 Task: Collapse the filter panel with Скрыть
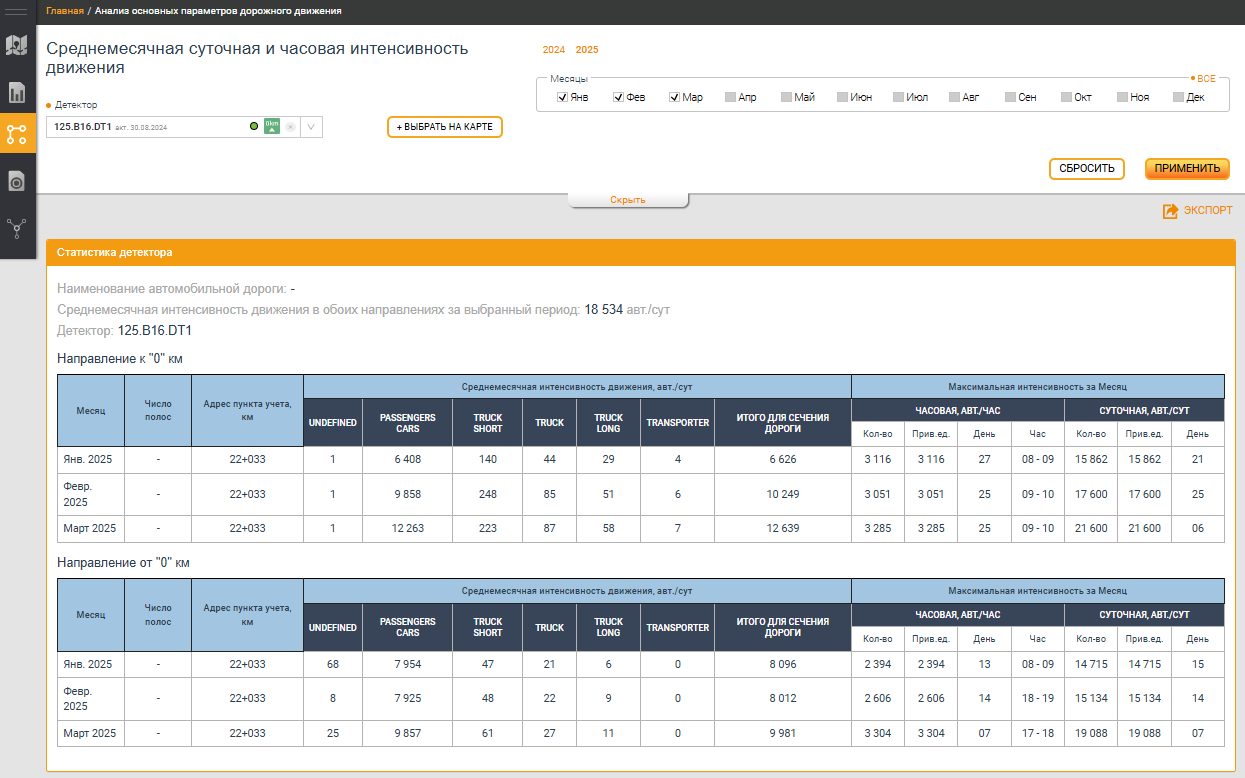628,200
